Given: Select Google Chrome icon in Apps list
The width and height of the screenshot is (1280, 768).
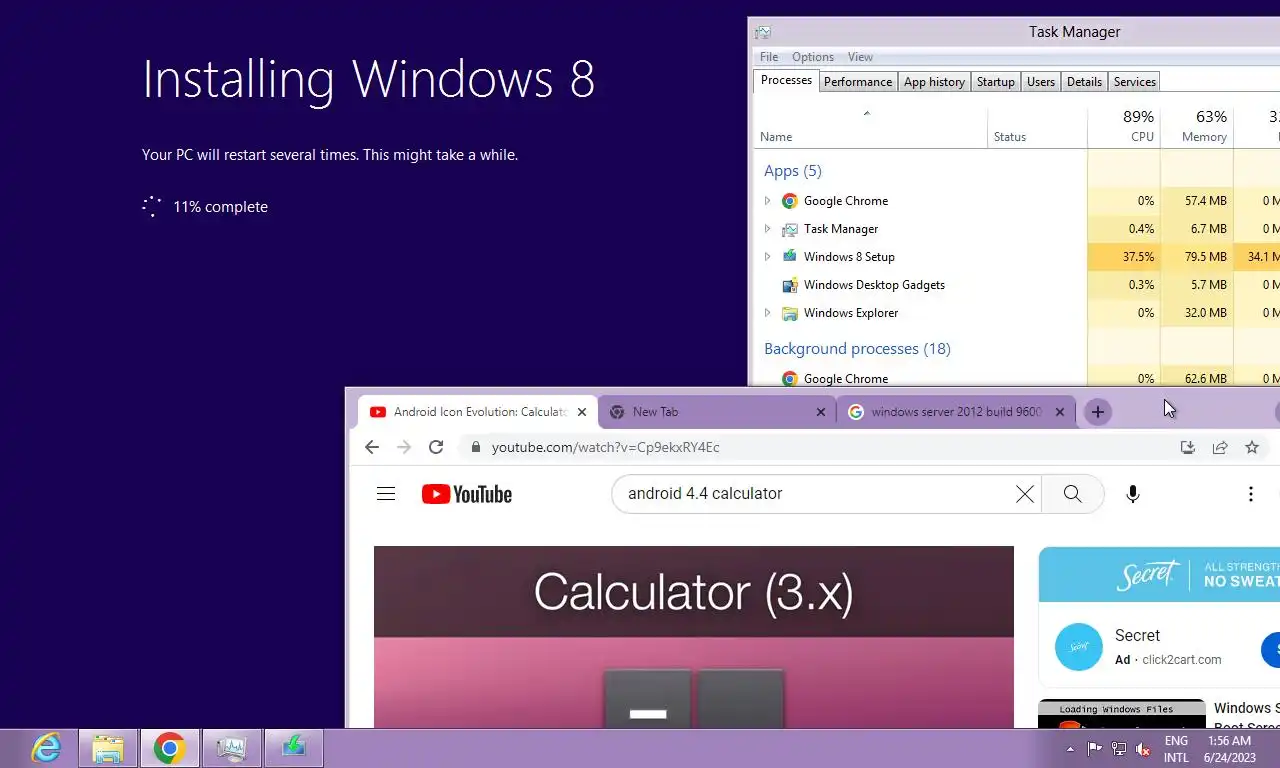Looking at the screenshot, I should tap(789, 201).
